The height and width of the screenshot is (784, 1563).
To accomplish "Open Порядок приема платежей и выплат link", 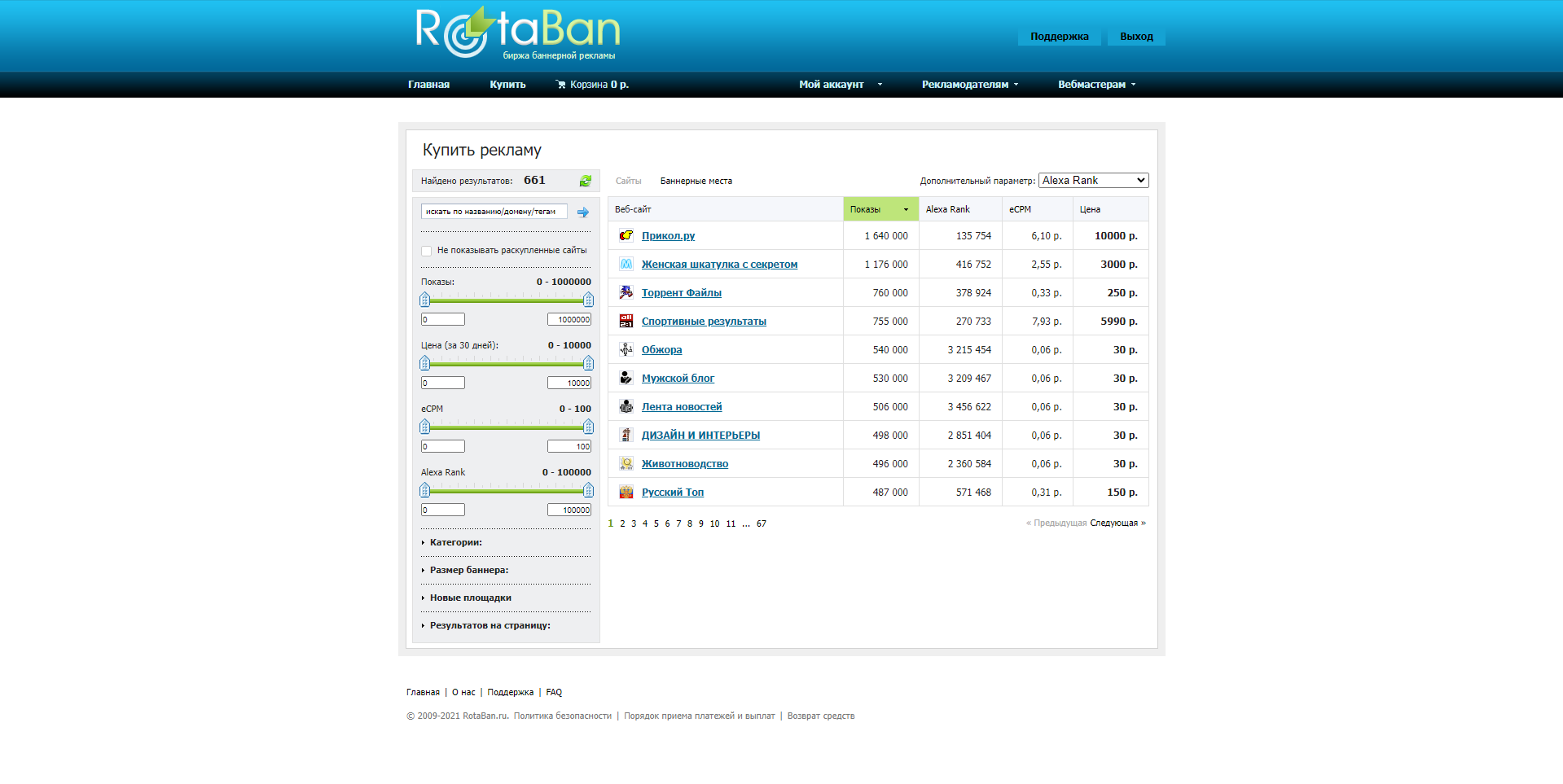I will tap(700, 716).
